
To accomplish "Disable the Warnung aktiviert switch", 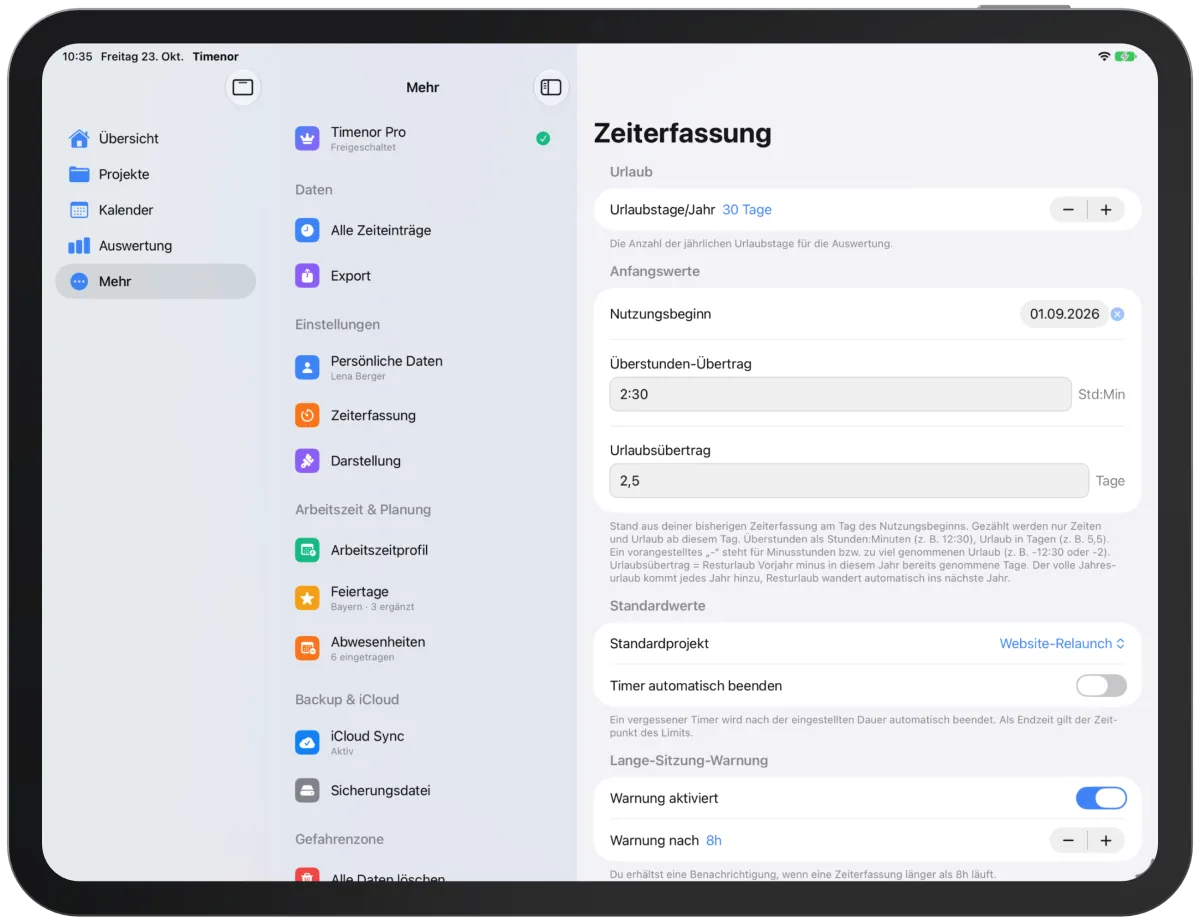I will tap(1101, 798).
